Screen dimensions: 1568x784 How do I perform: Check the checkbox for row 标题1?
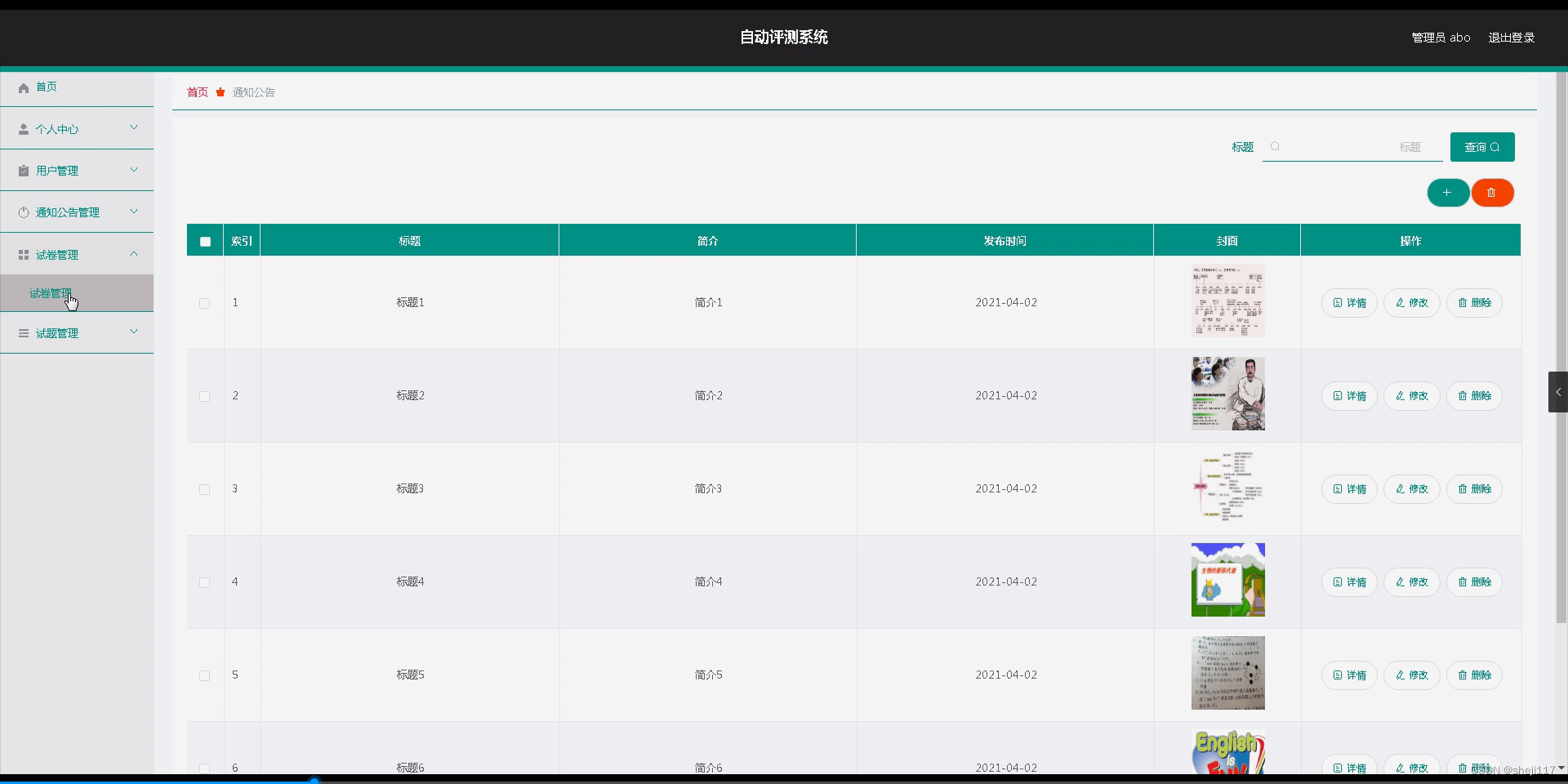(x=204, y=303)
